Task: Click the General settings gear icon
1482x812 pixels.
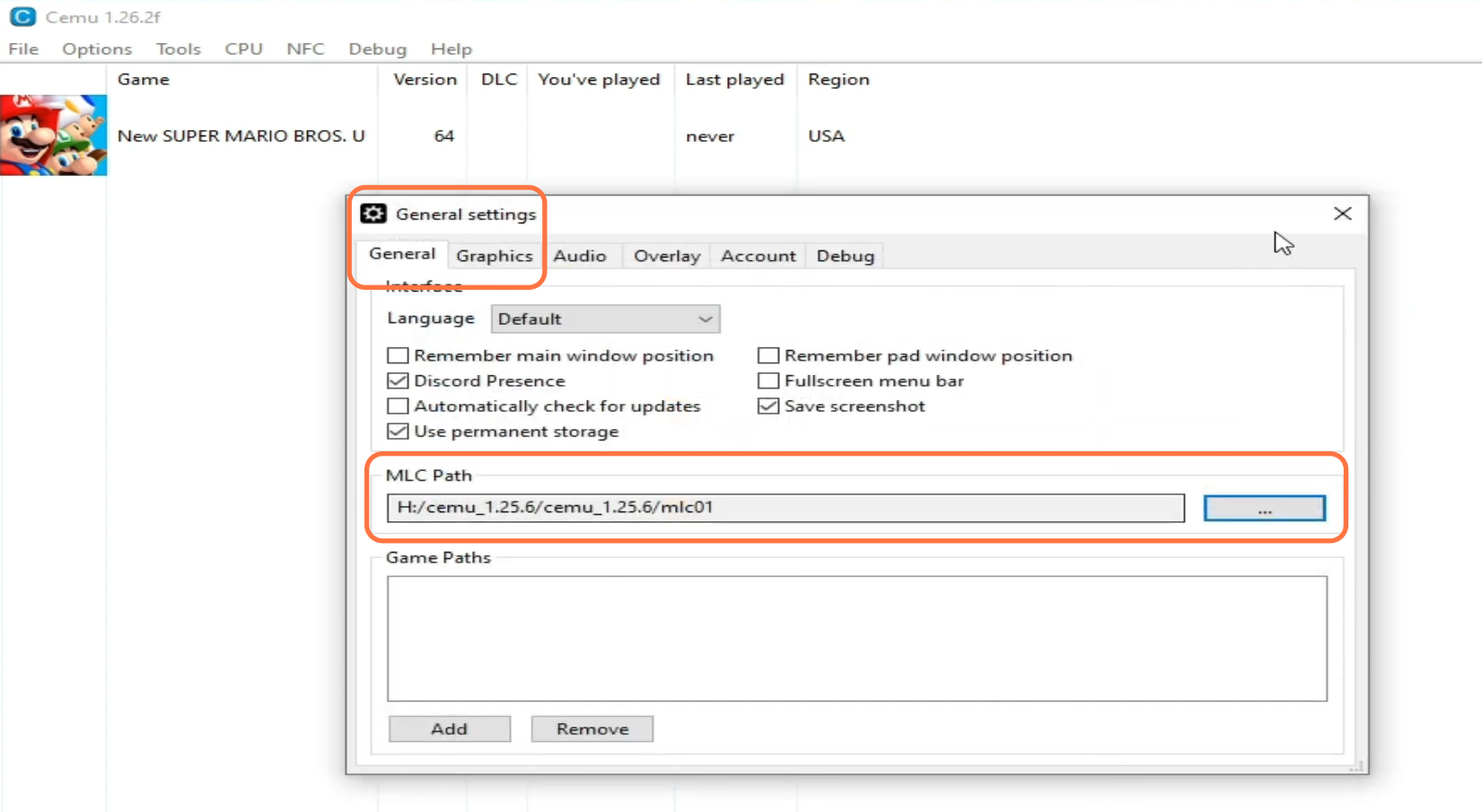Action: pos(373,214)
